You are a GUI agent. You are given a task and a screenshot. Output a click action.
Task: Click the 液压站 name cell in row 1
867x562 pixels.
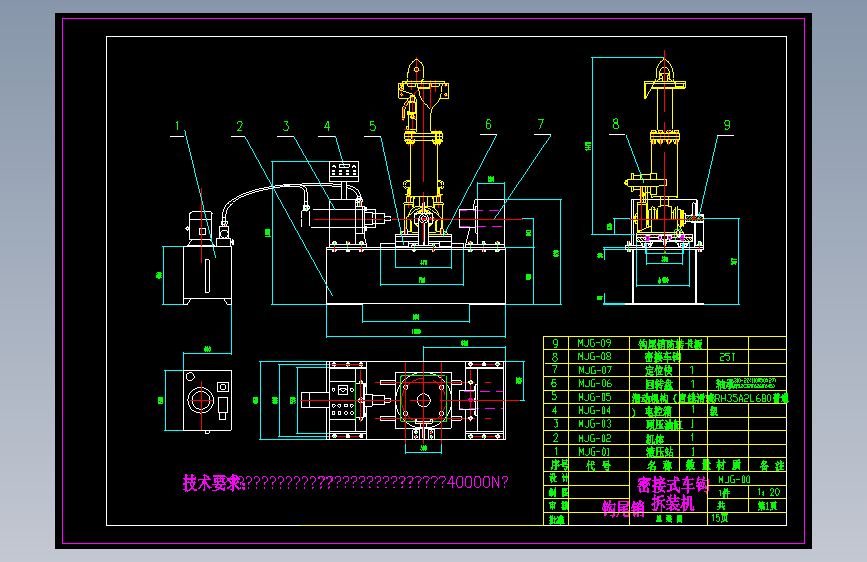click(x=659, y=452)
